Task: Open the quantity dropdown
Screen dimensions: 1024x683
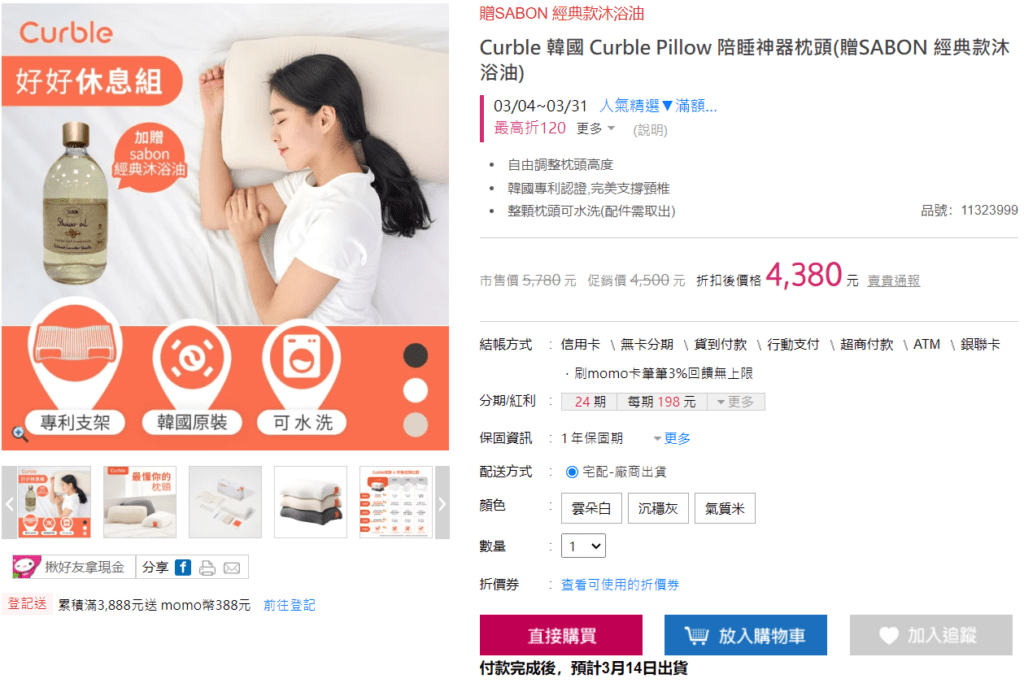Action: [583, 546]
